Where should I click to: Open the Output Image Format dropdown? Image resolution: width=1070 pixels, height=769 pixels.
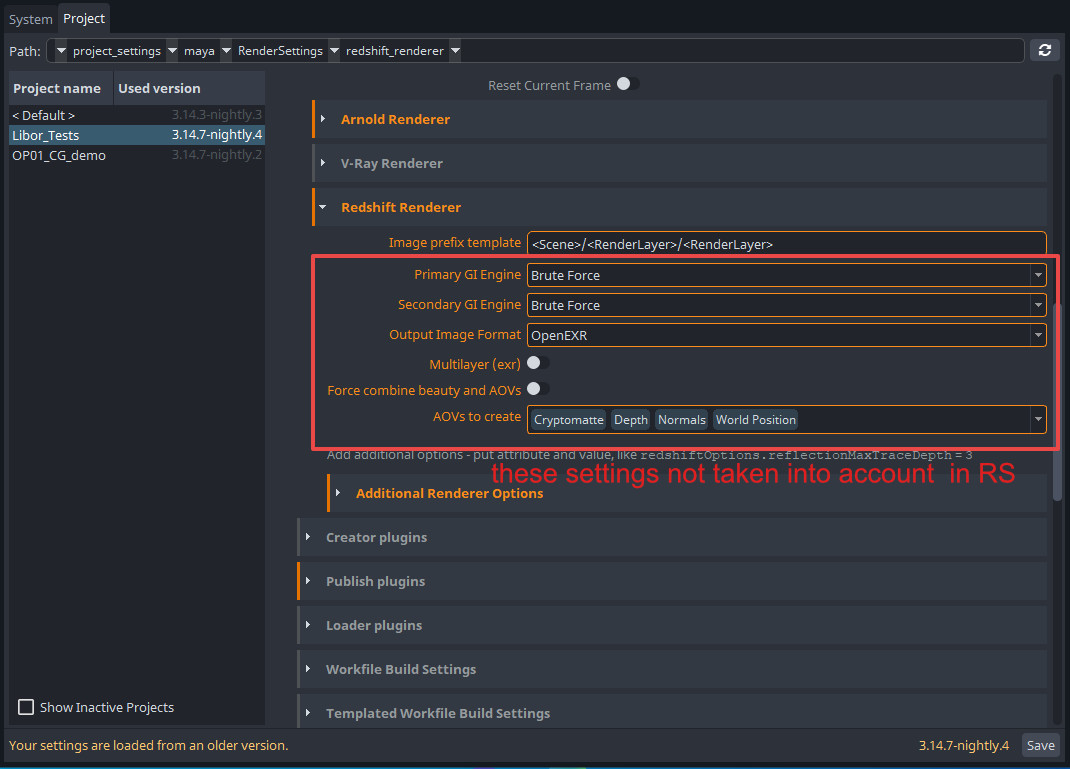[x=786, y=335]
